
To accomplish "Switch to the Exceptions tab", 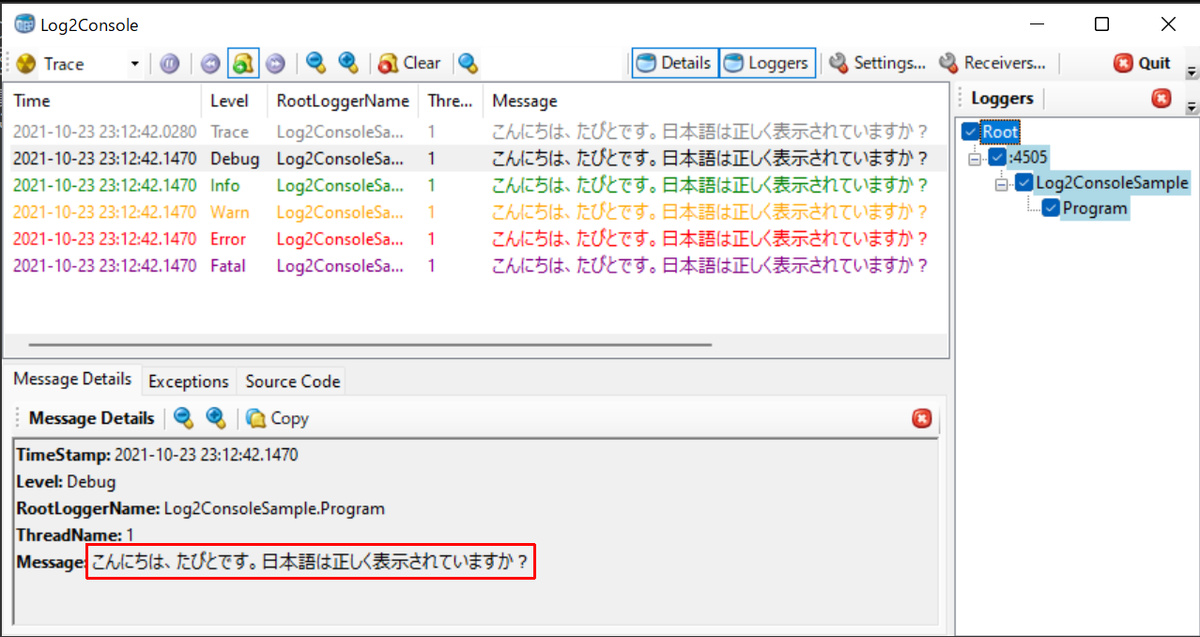I will pyautogui.click(x=189, y=381).
